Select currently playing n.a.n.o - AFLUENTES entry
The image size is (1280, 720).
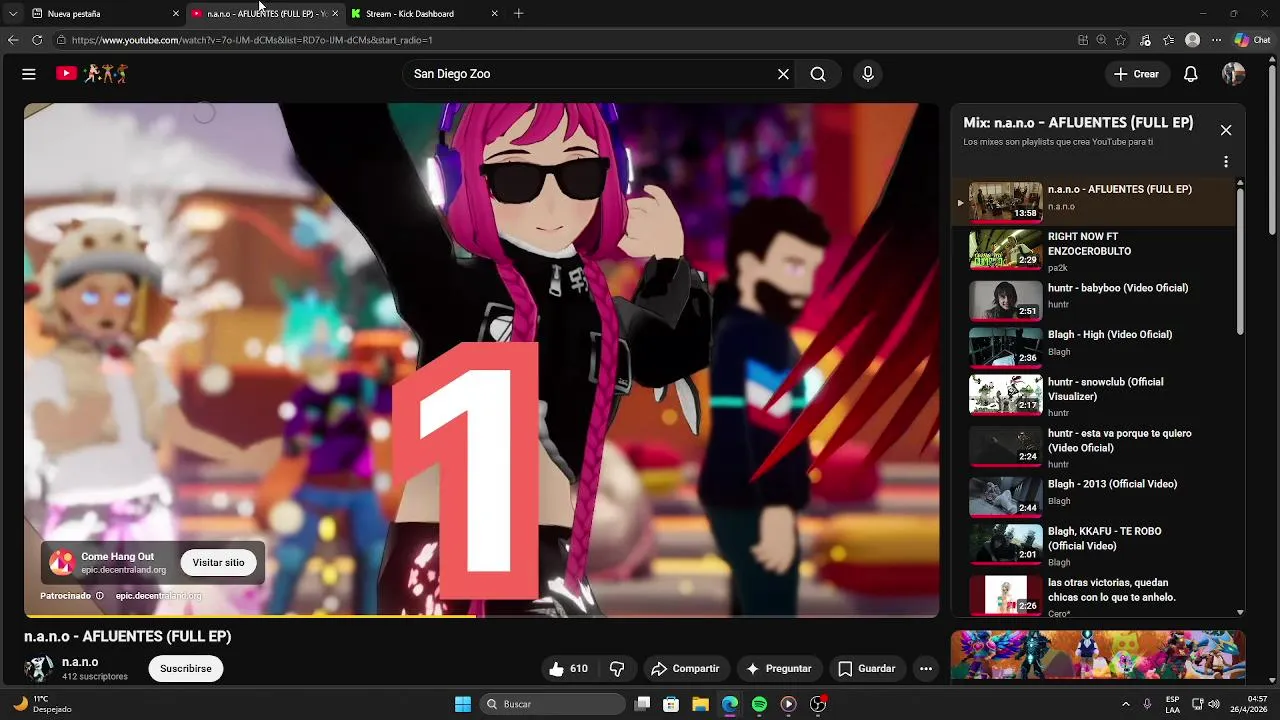coord(1095,201)
